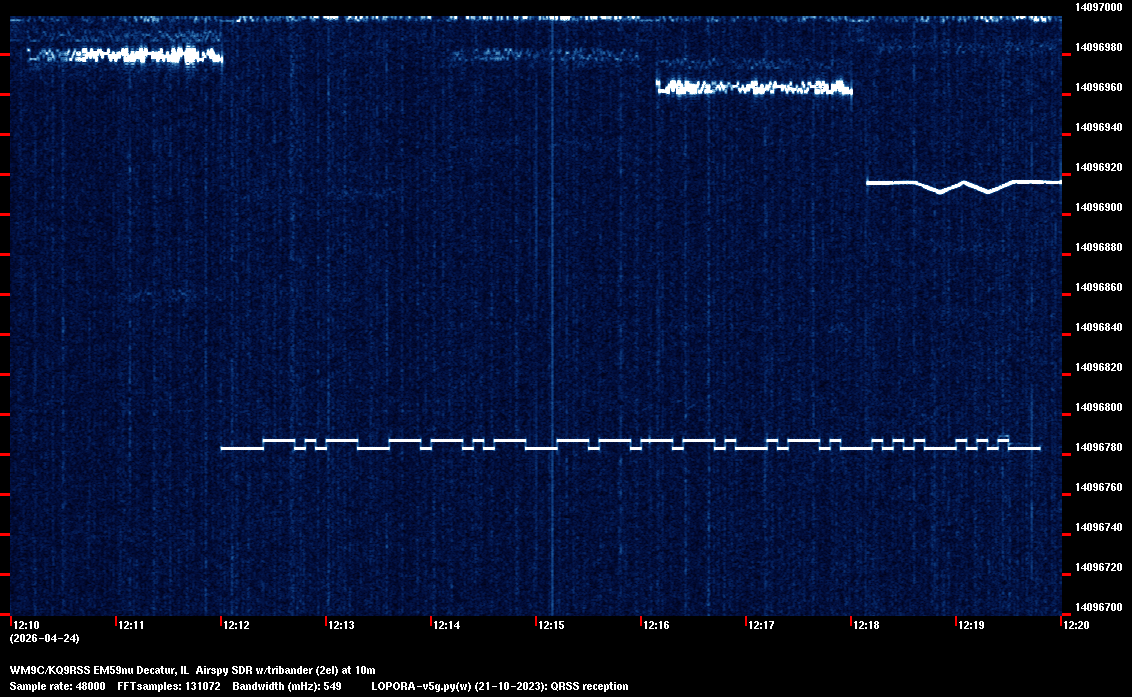
Task: Select the 12:15 time axis marker
Action: (551, 625)
